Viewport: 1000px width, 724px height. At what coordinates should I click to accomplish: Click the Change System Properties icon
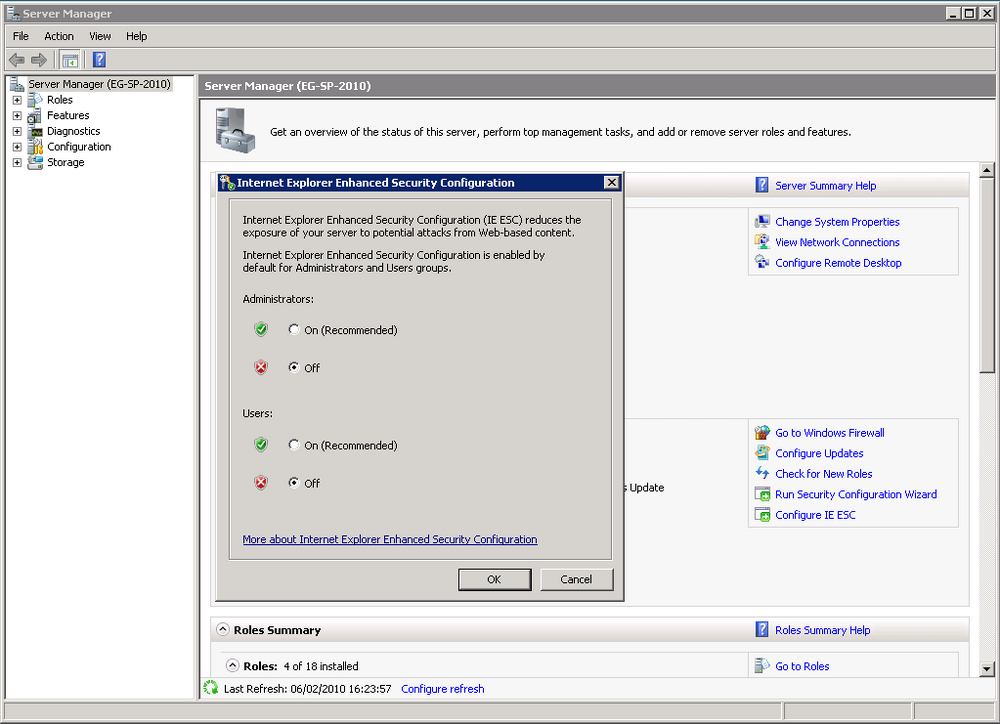pos(762,221)
